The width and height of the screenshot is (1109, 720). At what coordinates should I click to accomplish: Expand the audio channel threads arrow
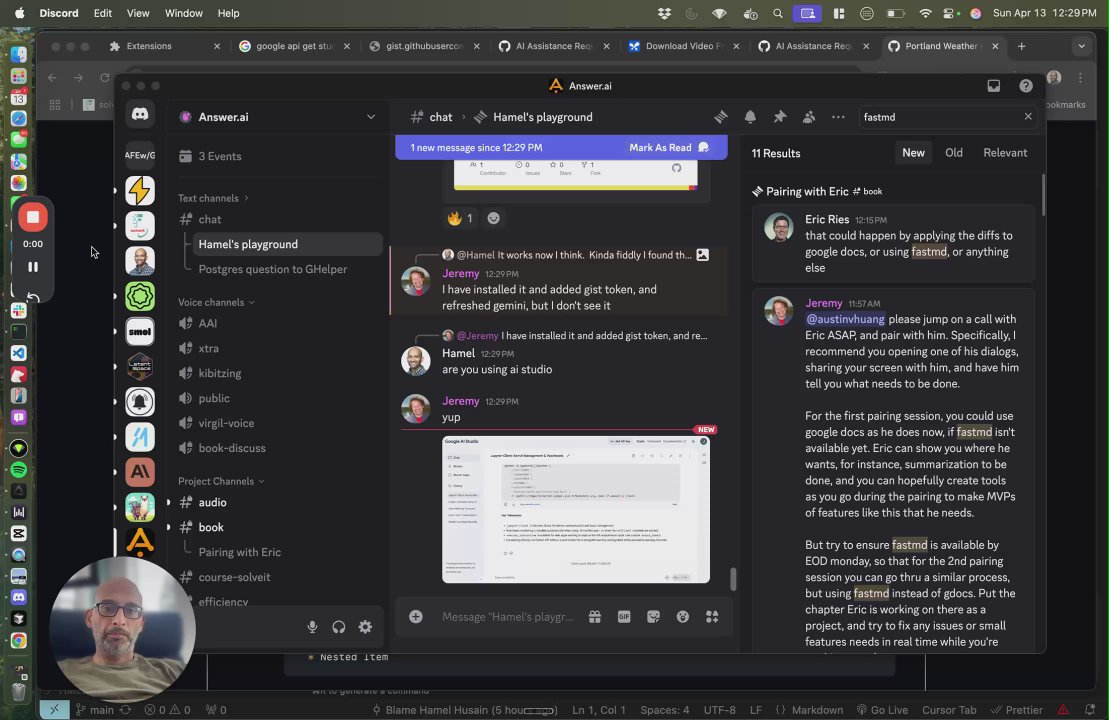click(x=168, y=502)
